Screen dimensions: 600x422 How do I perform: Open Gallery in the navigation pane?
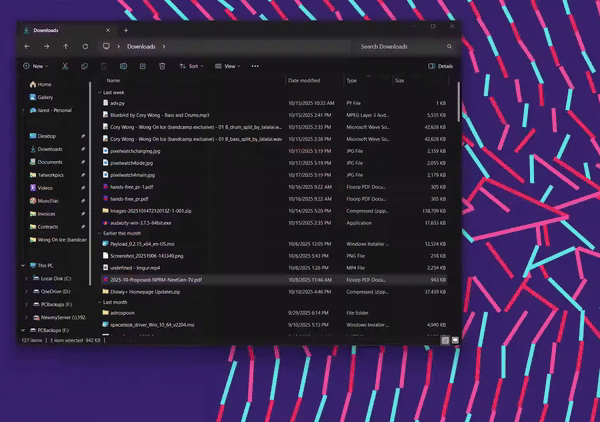(x=45, y=97)
